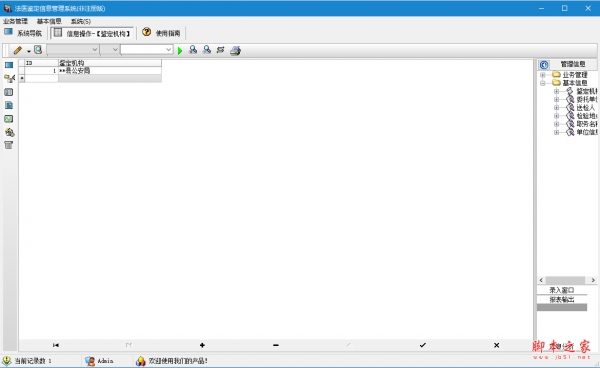This screenshot has width=600, height=368.
Task: Click the blue circular icon beside 管理信息
Action: (x=544, y=65)
